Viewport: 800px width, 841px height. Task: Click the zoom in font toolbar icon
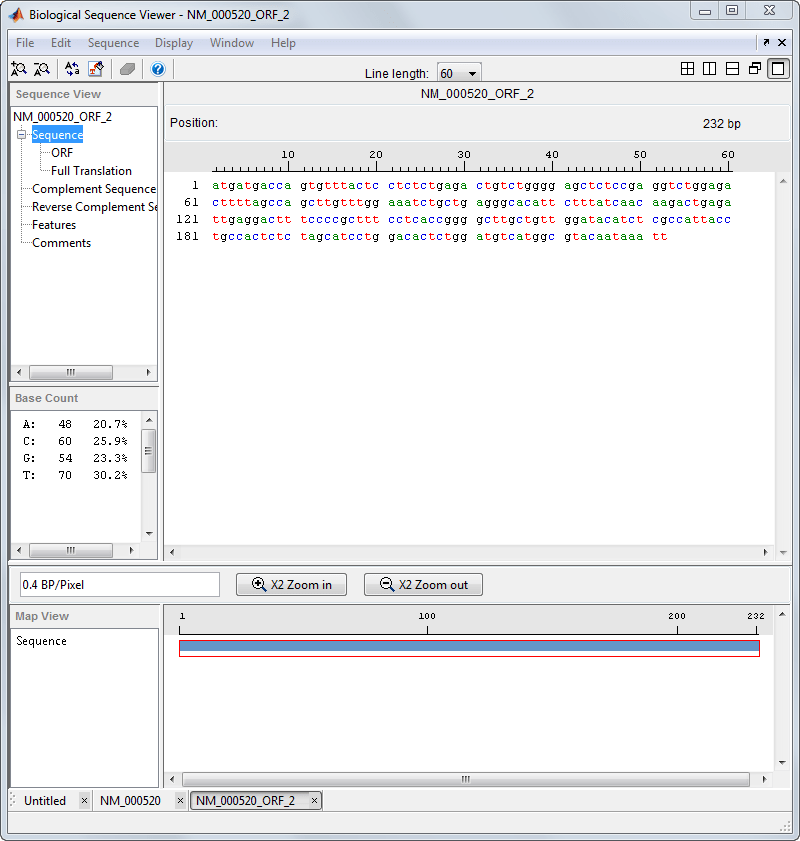(x=19, y=69)
